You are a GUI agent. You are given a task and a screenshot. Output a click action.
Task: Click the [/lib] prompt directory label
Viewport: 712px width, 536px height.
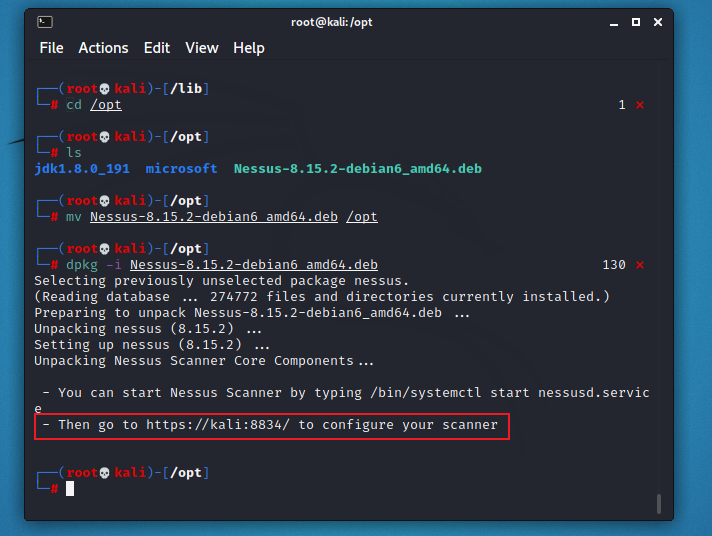coord(186,89)
